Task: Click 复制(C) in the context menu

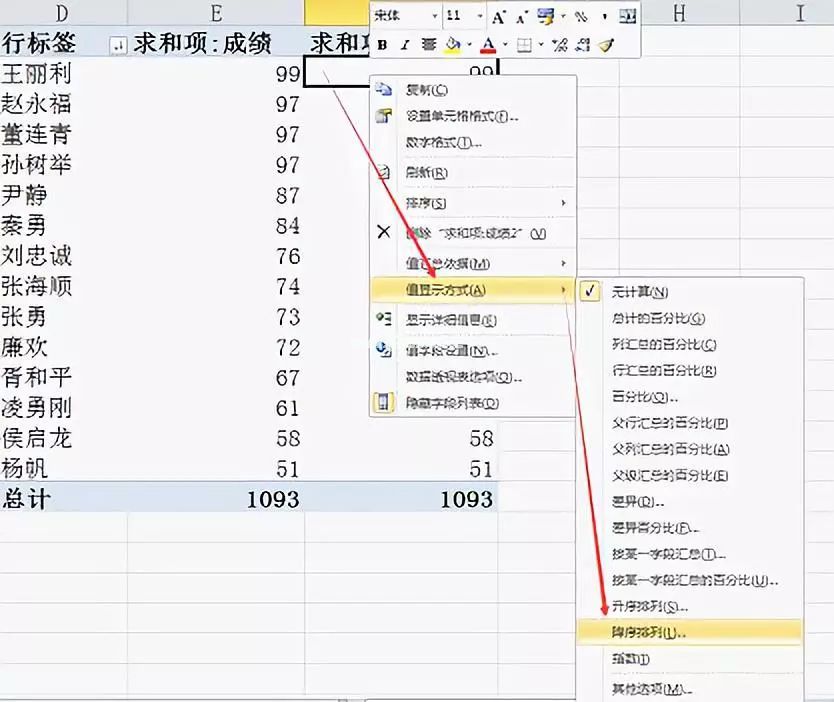Action: tap(427, 90)
